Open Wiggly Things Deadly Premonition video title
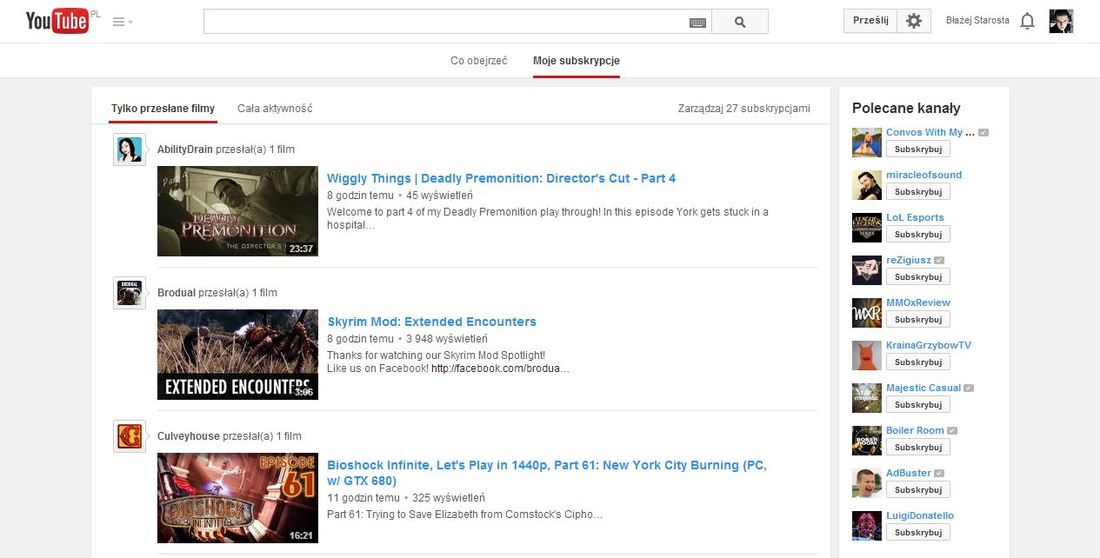 point(501,178)
